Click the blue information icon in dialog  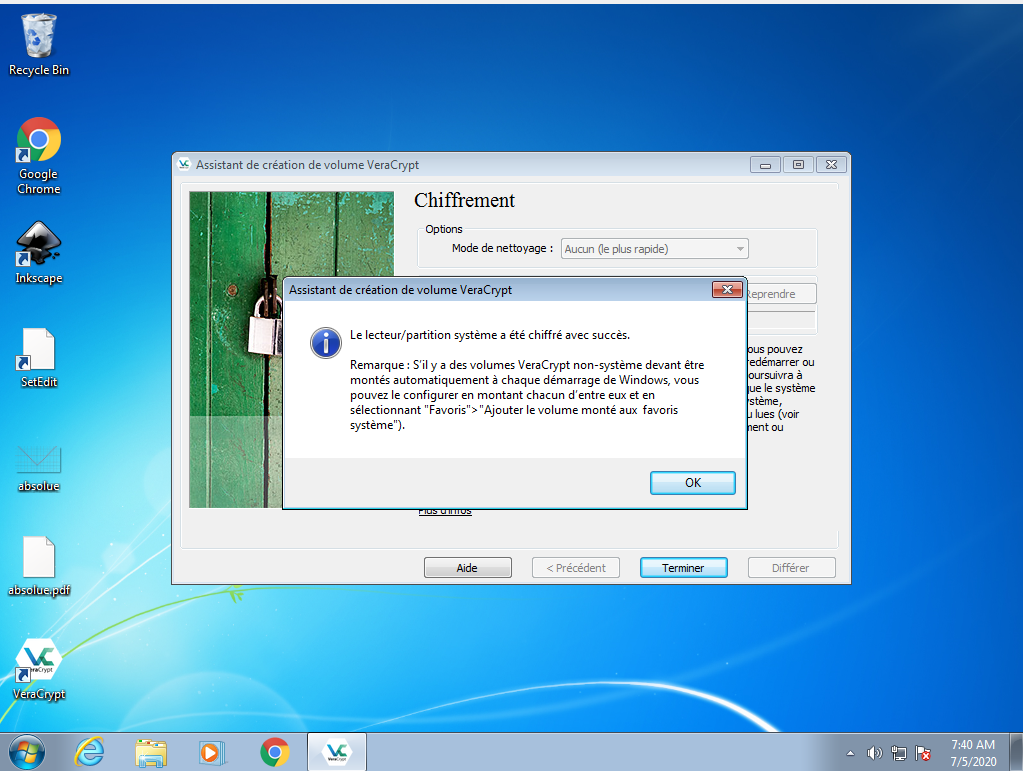tap(326, 342)
